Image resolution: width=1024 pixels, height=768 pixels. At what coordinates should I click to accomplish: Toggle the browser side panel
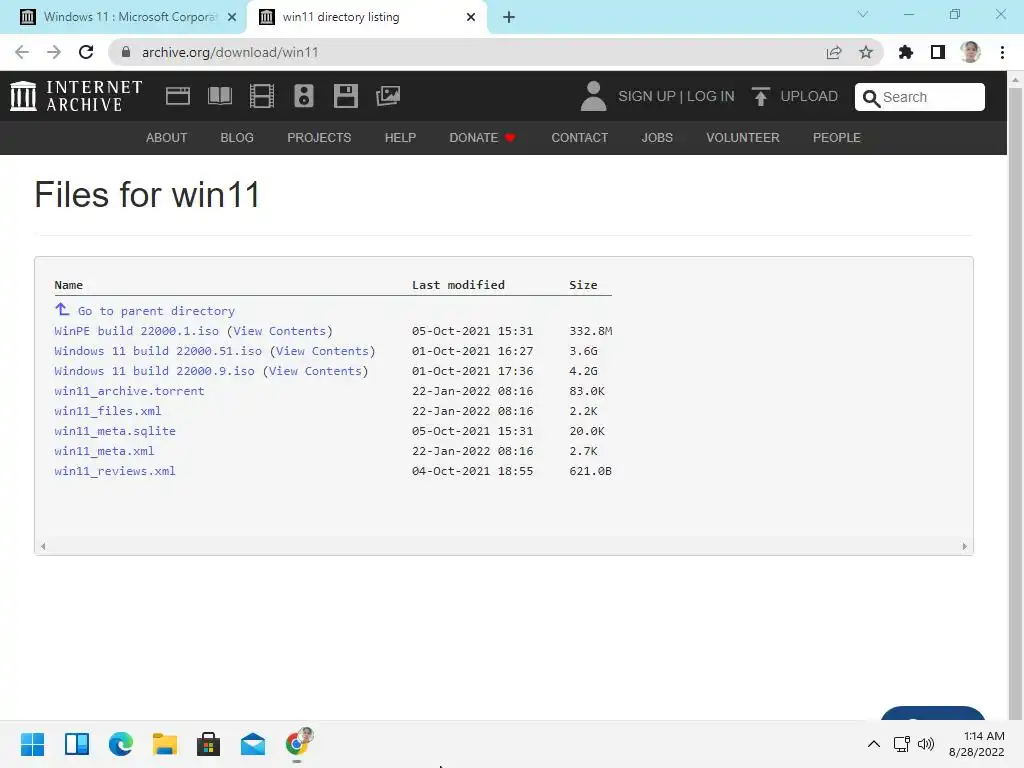[x=938, y=52]
